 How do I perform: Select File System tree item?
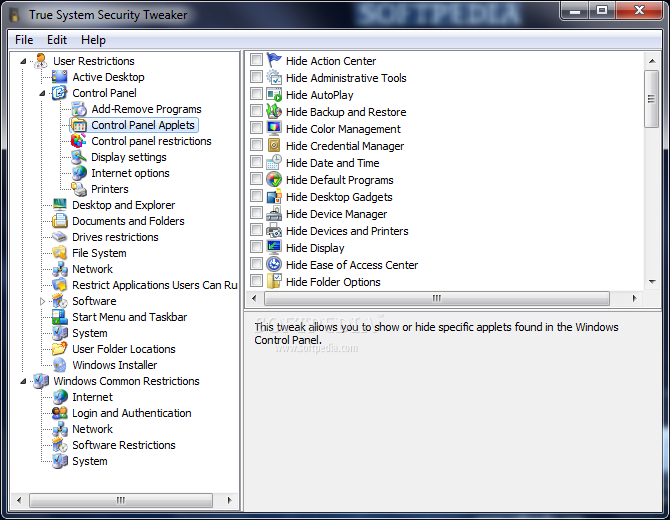pos(99,253)
